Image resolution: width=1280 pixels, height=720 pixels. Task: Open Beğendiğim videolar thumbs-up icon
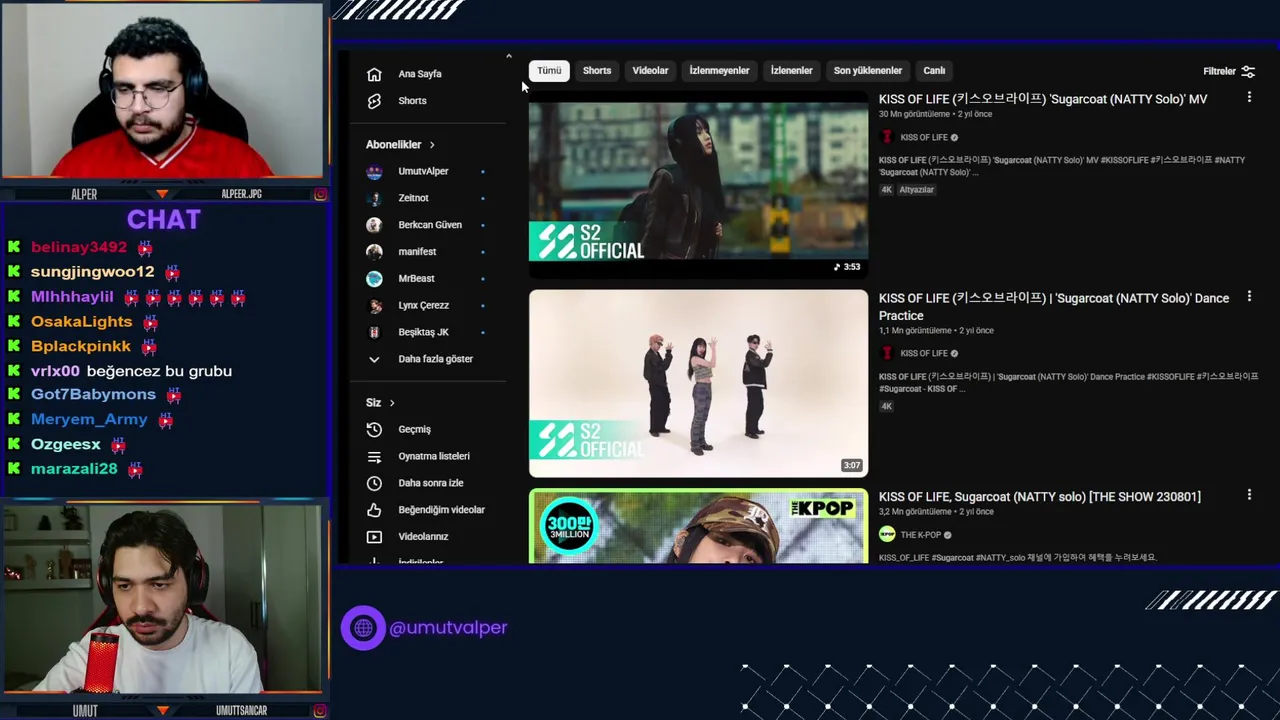(374, 510)
